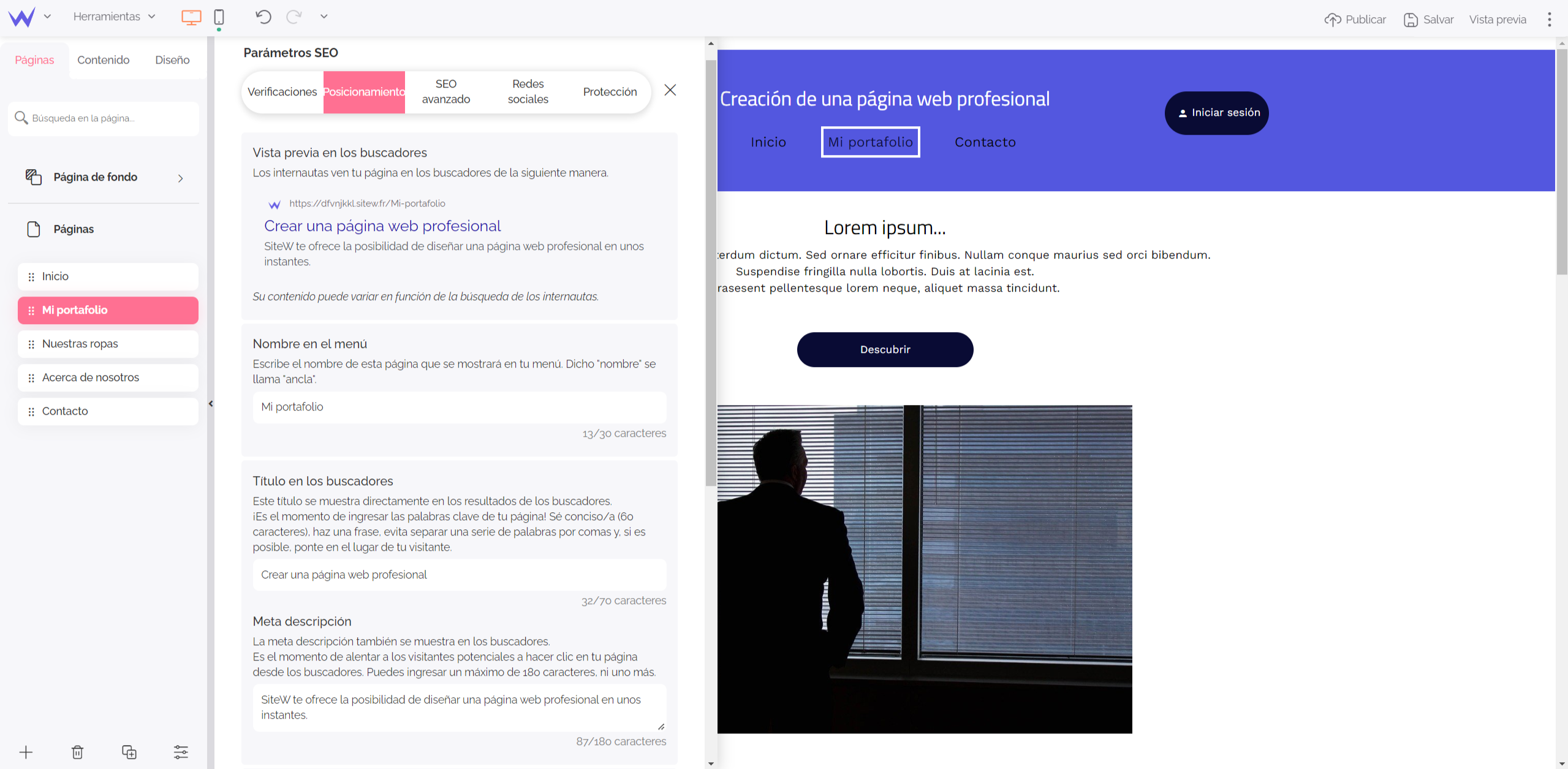
Task: Click the SEO panel scroll-up arrow
Action: pyautogui.click(x=711, y=44)
